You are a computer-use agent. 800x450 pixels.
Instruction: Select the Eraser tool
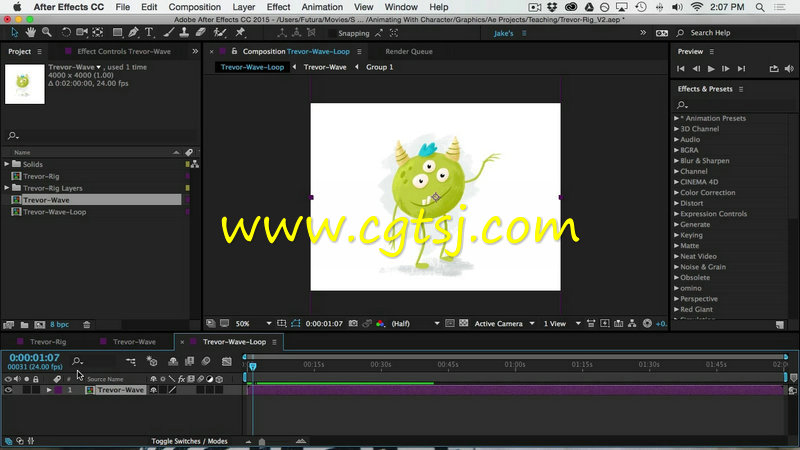[x=201, y=33]
